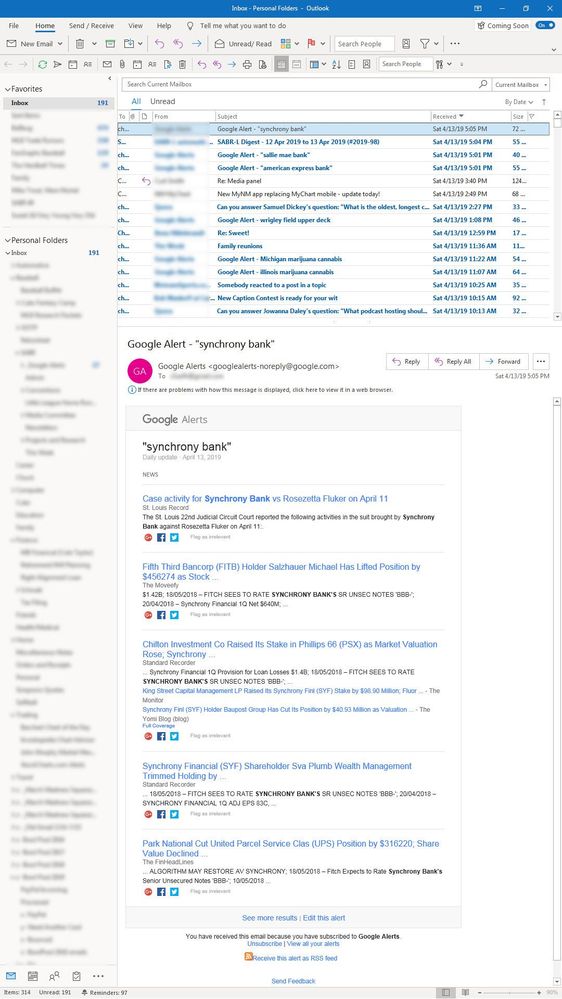The image size is (562, 999).
Task: Click the Filter Email funnel icon
Action: coord(424,44)
